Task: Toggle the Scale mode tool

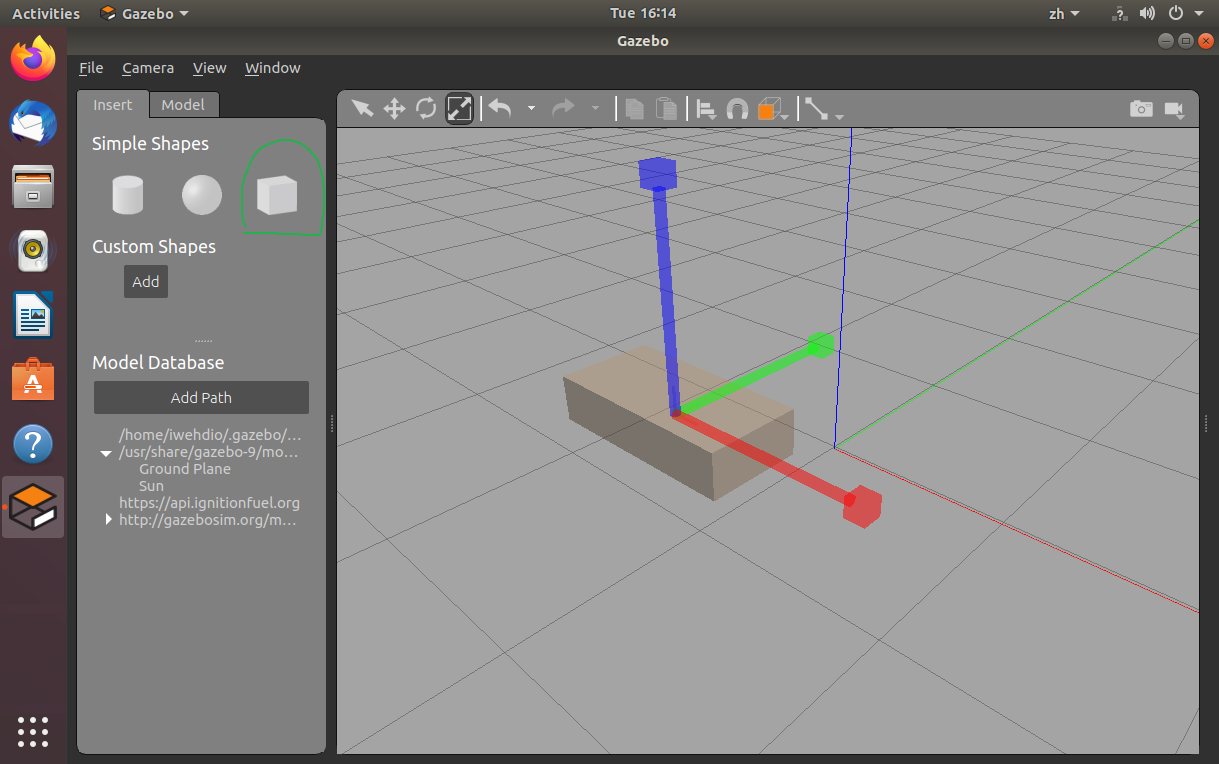Action: pyautogui.click(x=459, y=108)
